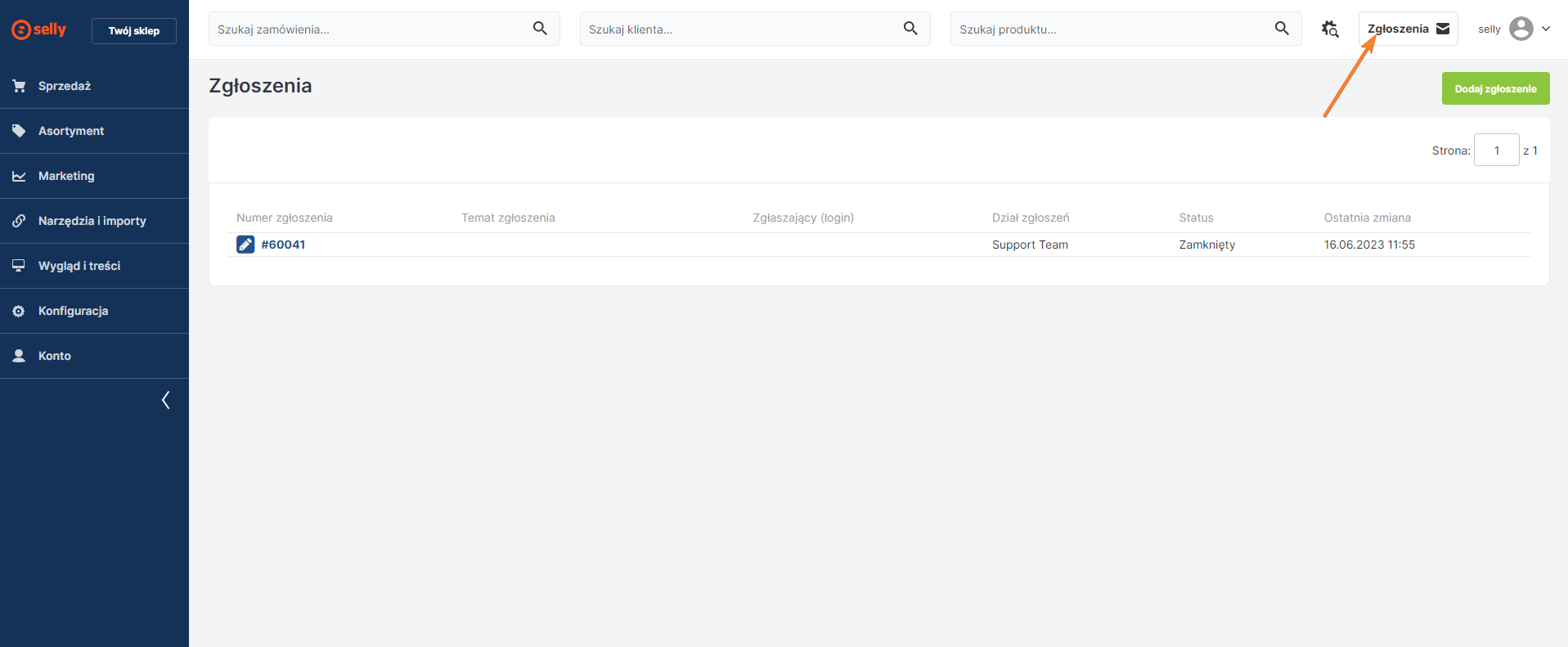Viewport: 1568px width, 647px height.
Task: Expand the selly account dropdown arrow
Action: 1546,29
